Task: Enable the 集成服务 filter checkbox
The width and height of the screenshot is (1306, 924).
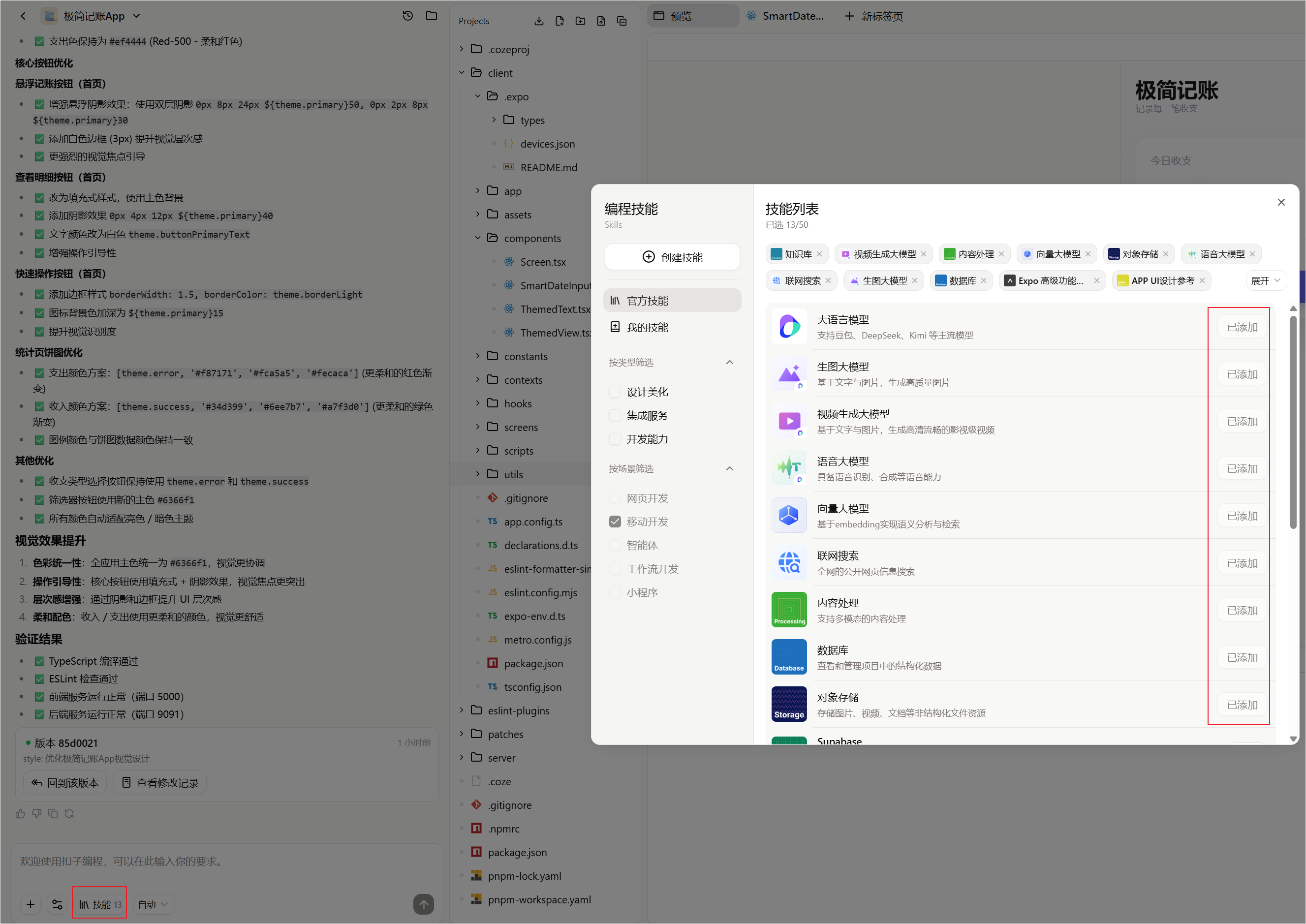Action: click(615, 415)
